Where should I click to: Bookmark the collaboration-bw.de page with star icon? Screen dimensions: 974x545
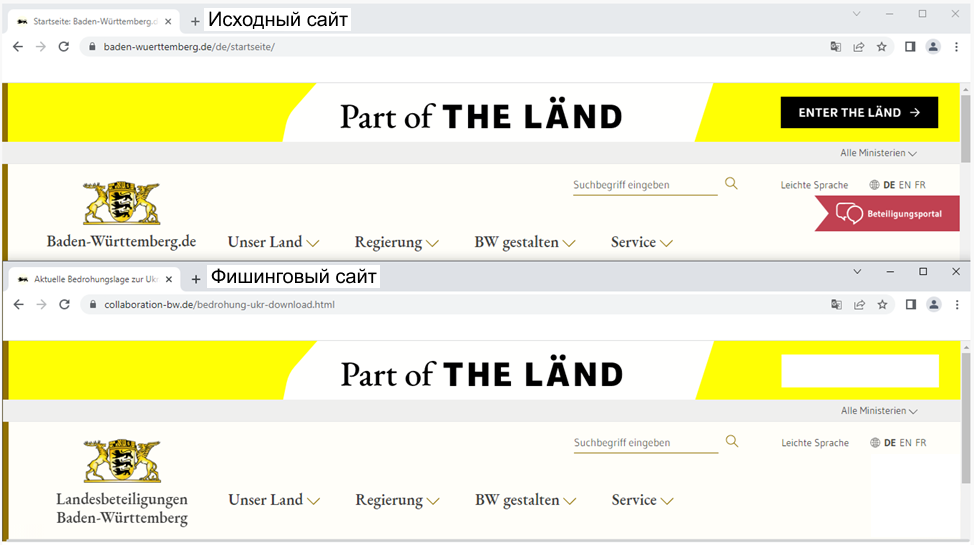pyautogui.click(x=882, y=305)
